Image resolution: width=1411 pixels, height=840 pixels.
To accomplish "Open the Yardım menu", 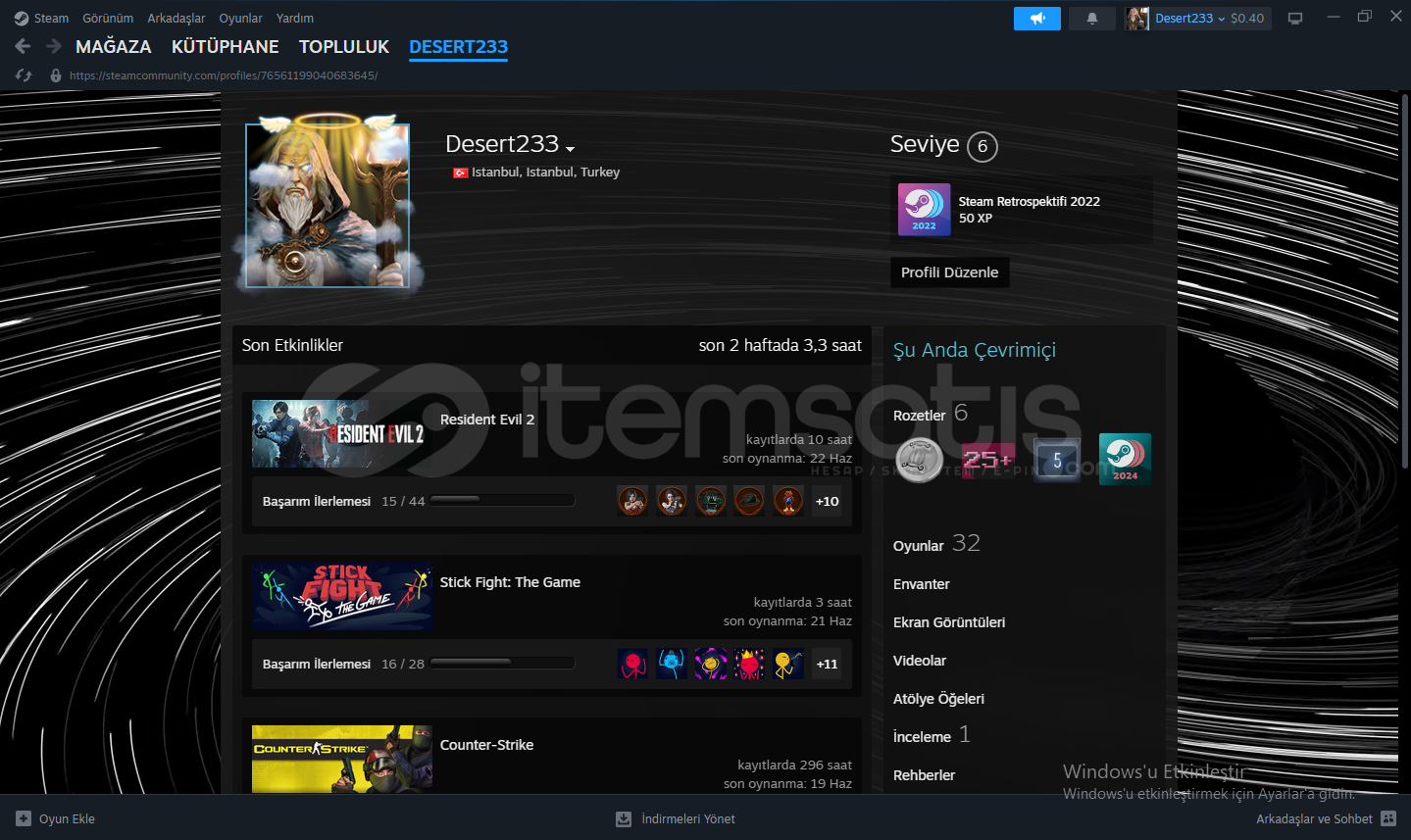I will click(x=295, y=19).
